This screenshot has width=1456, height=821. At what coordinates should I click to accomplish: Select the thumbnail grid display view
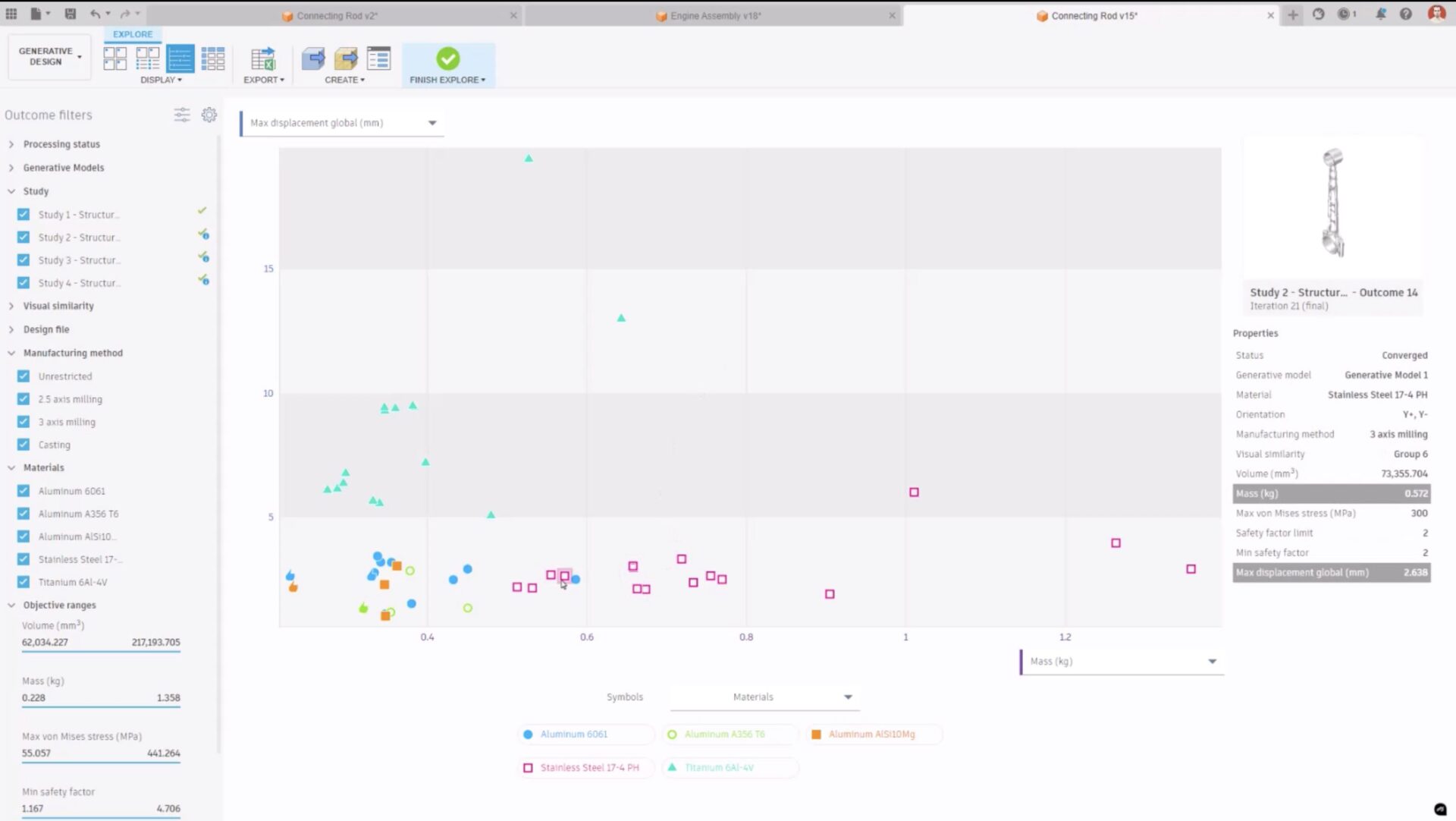click(x=115, y=58)
